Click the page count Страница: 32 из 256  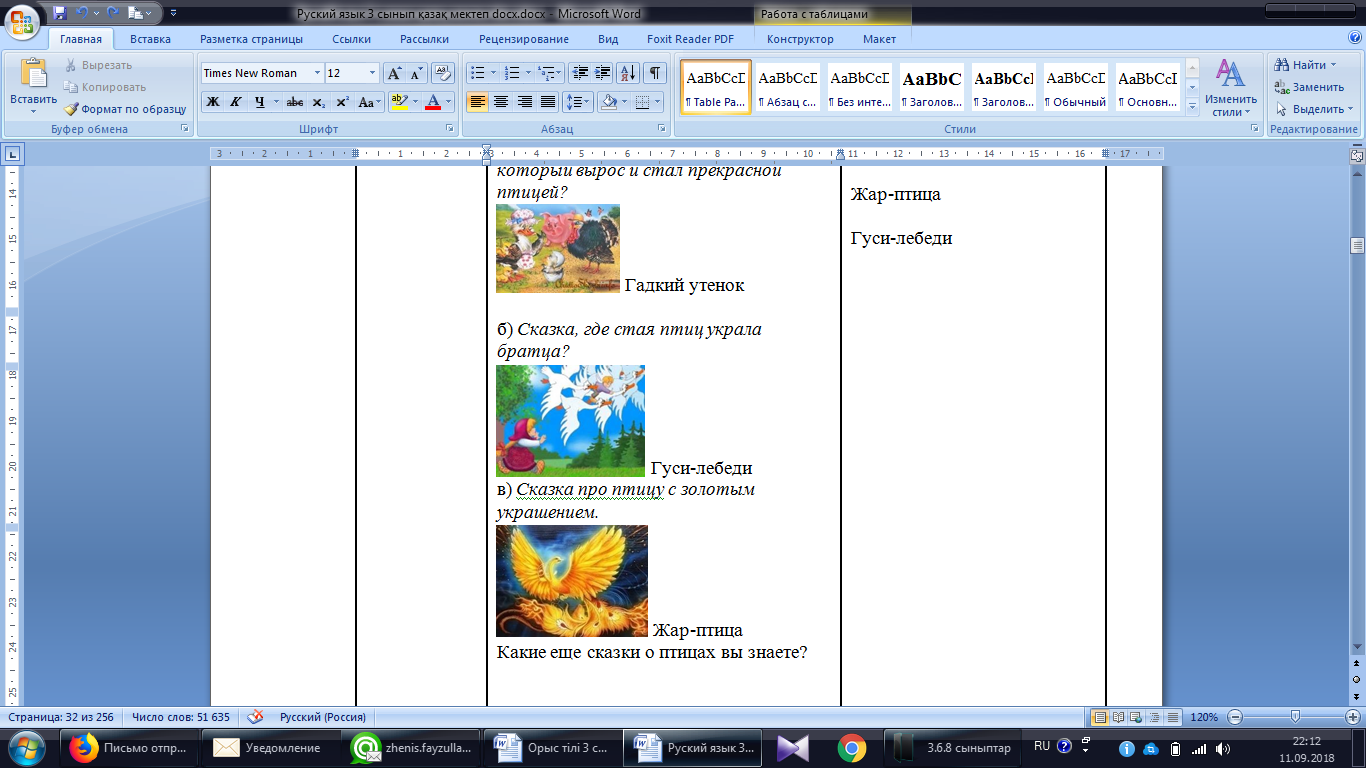pyautogui.click(x=61, y=717)
